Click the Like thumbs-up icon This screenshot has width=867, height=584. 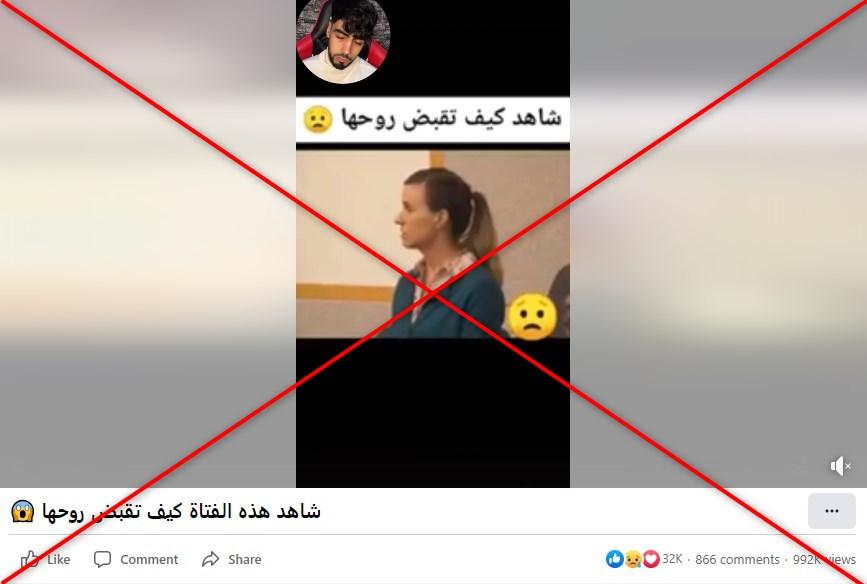(x=30, y=559)
